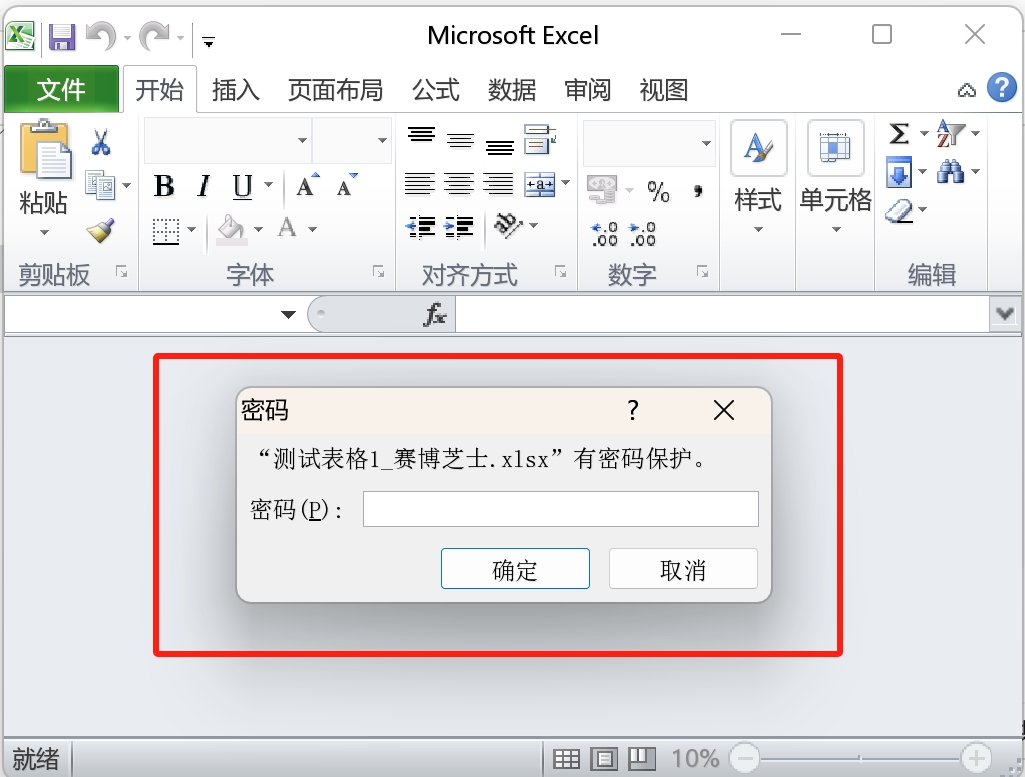Toggle Align Text Left

pos(420,185)
